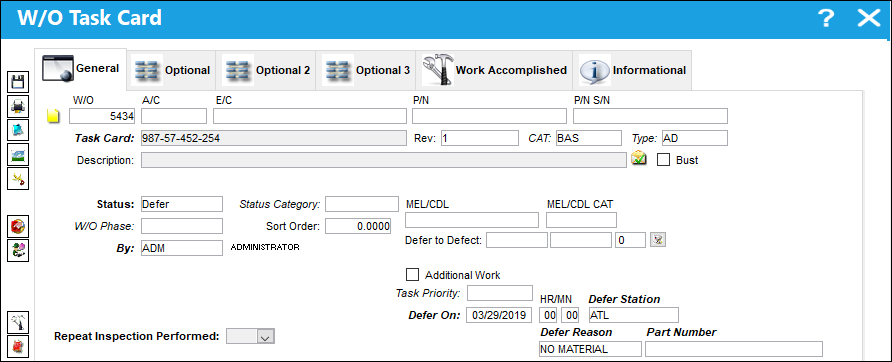Viewport: 892px width, 362px height.
Task: Click the red icon at sidebar bottom
Action: tap(18, 346)
